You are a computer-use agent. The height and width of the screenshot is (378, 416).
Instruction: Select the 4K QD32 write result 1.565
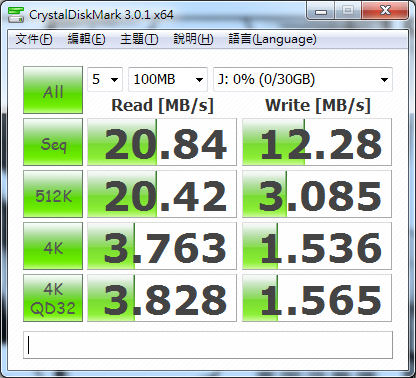(x=317, y=298)
